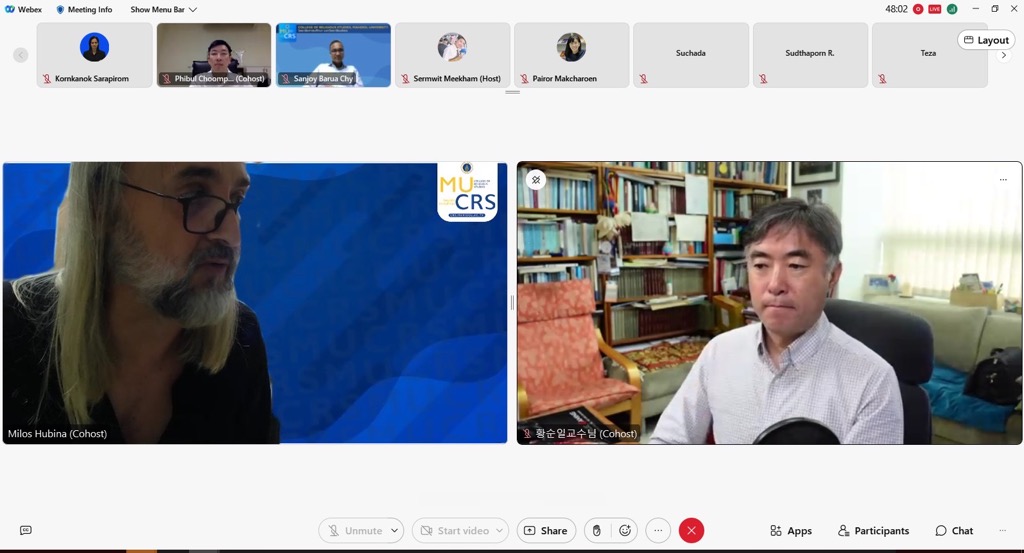Expand the Show Menu Bar dropdown
The height and width of the screenshot is (553, 1024).
[163, 9]
